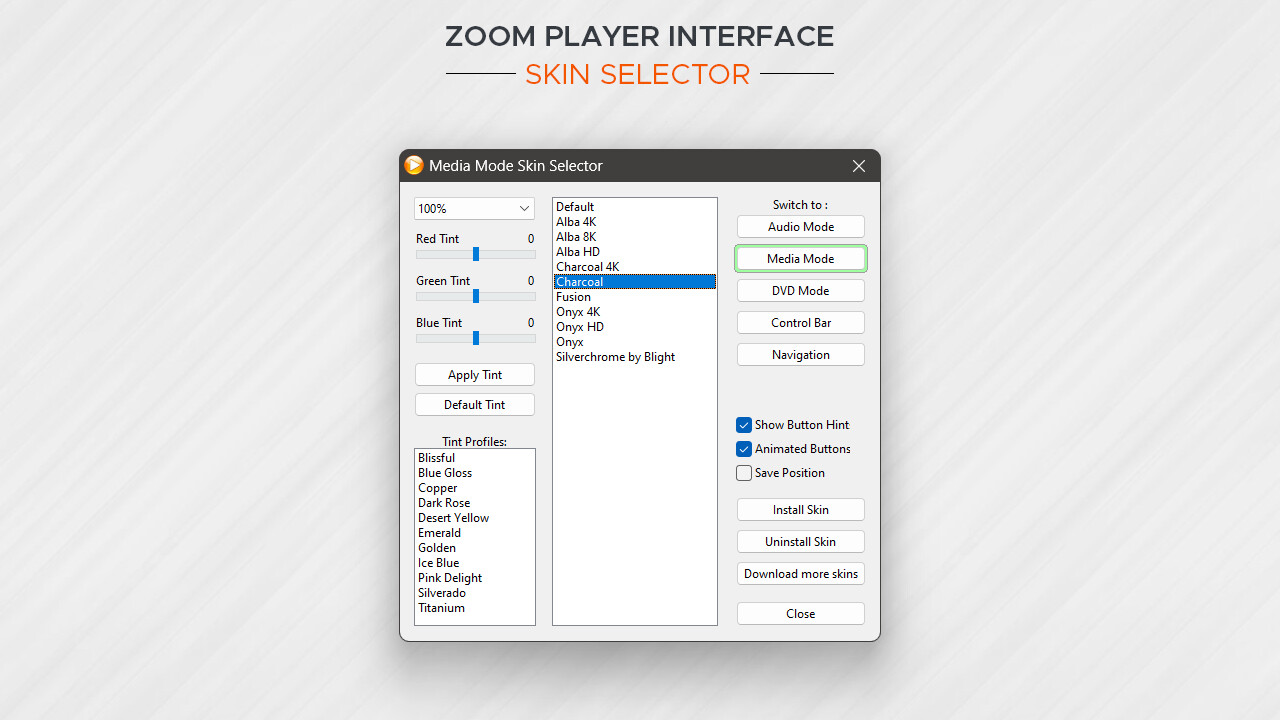Adjust the Red Tint slider
1280x720 pixels.
click(474, 254)
